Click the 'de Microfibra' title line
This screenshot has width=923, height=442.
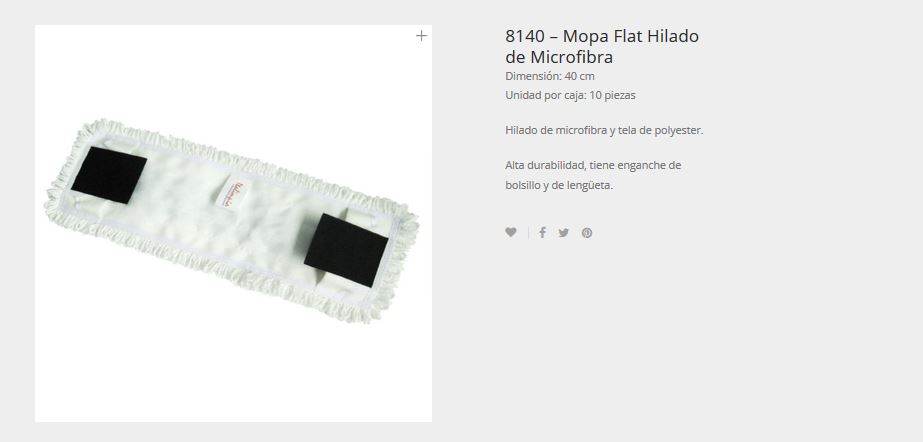559,57
